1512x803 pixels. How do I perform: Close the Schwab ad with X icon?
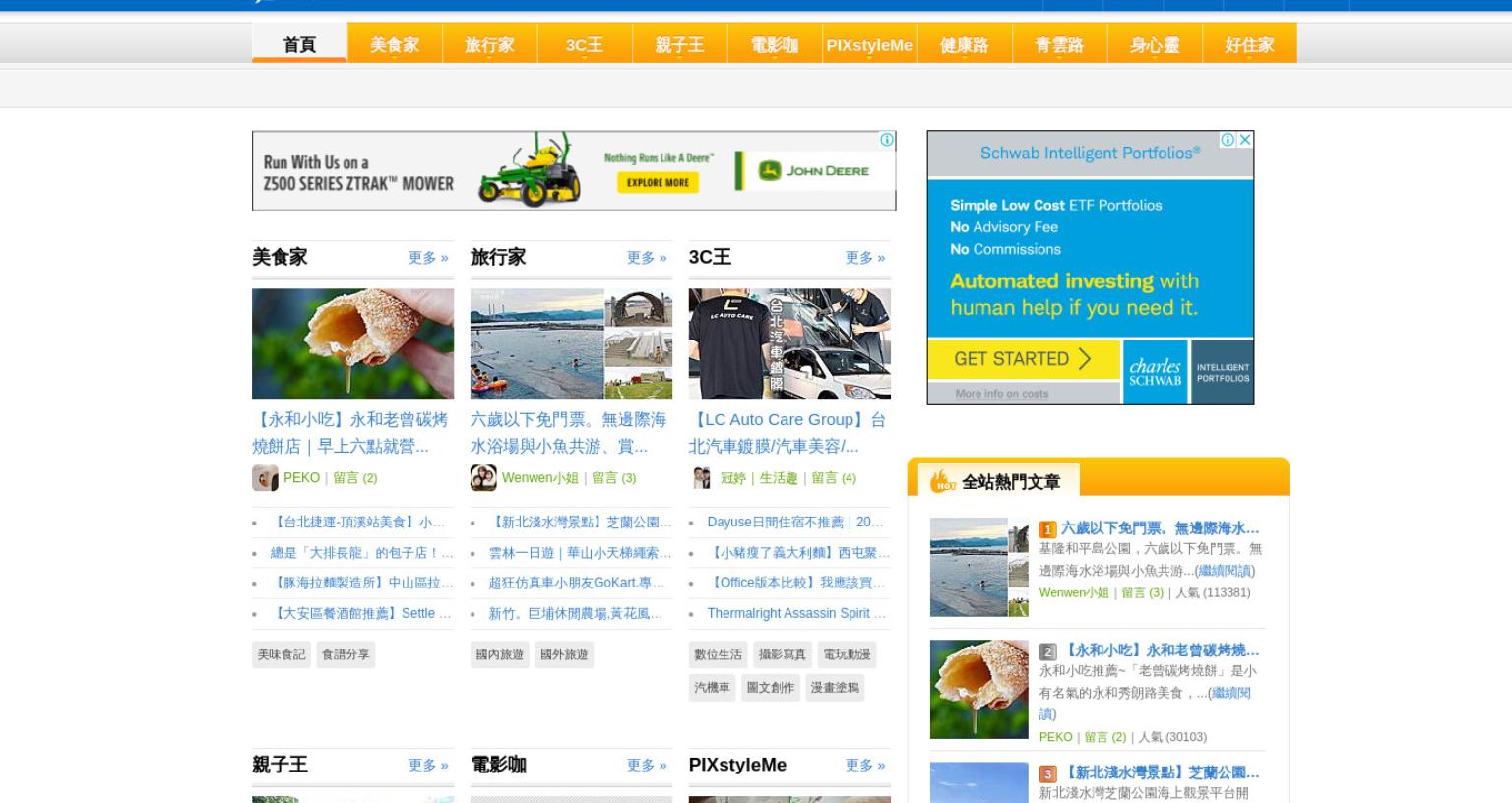point(1245,140)
